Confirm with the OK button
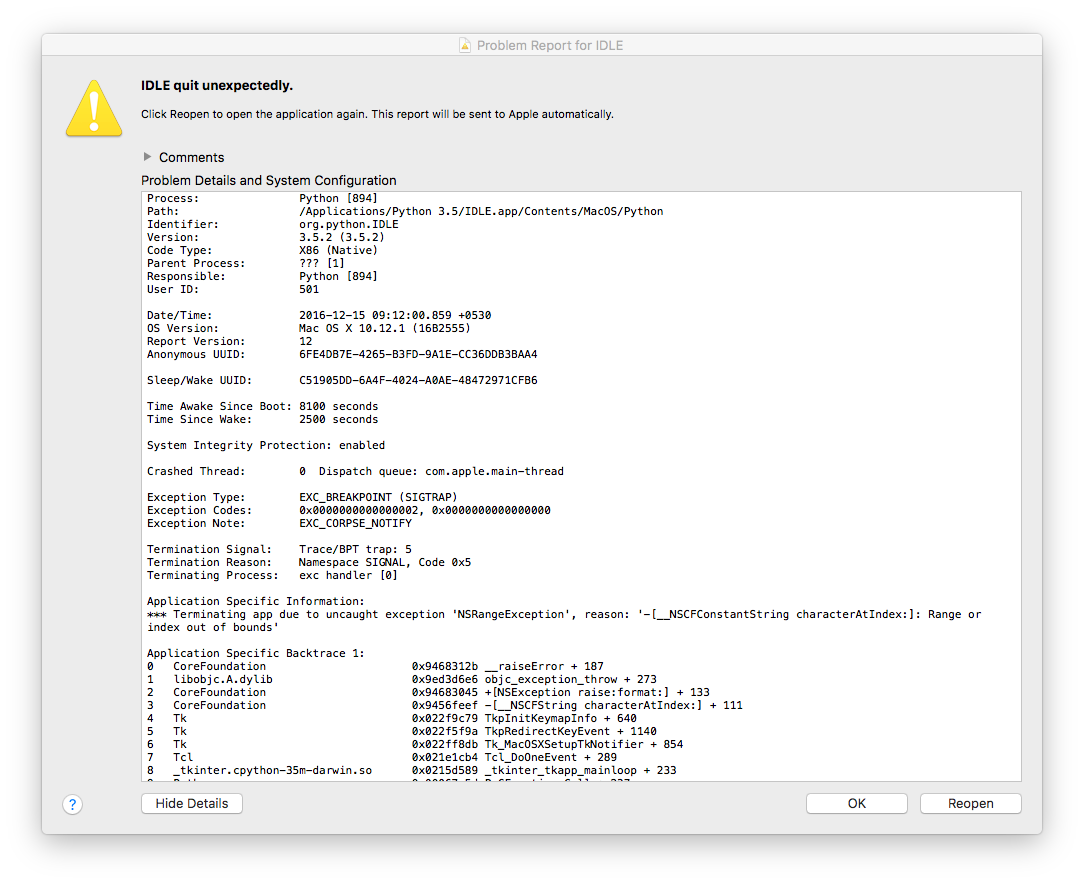The width and height of the screenshot is (1084, 884). coord(857,803)
